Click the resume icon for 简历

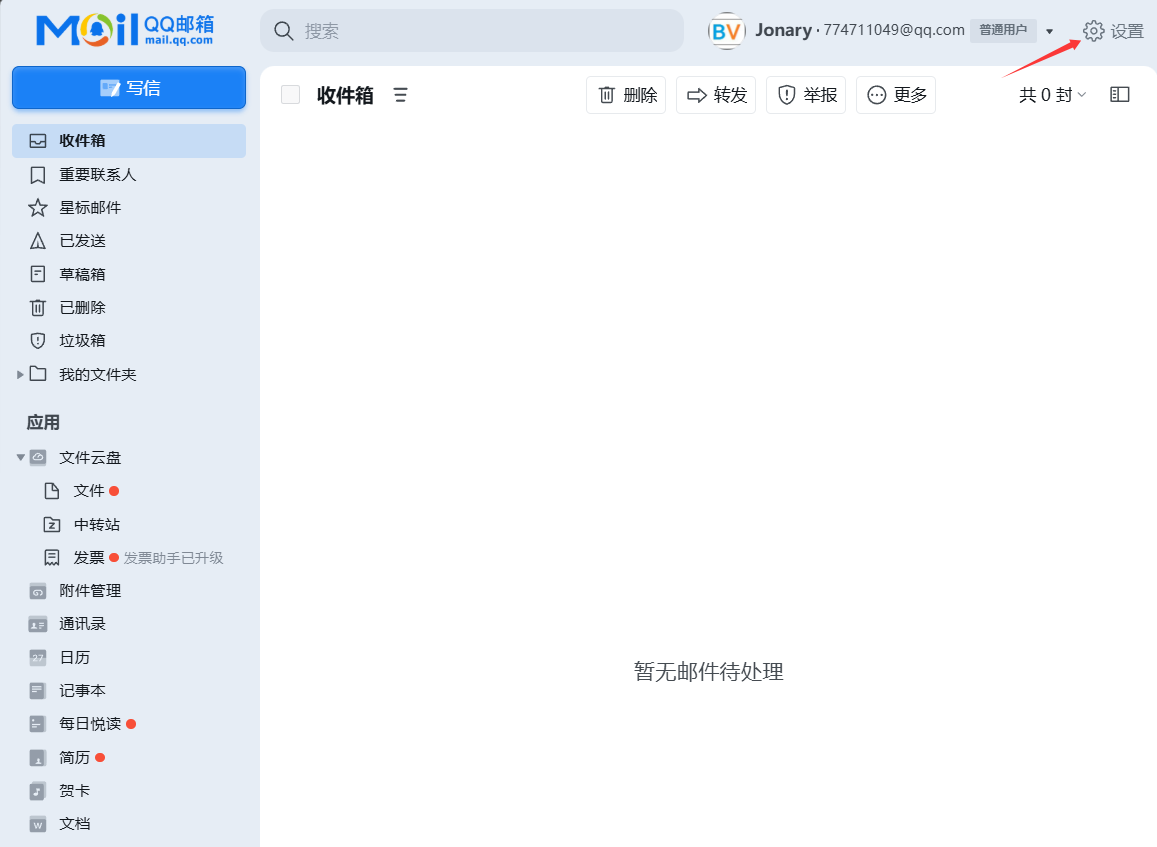pos(38,758)
